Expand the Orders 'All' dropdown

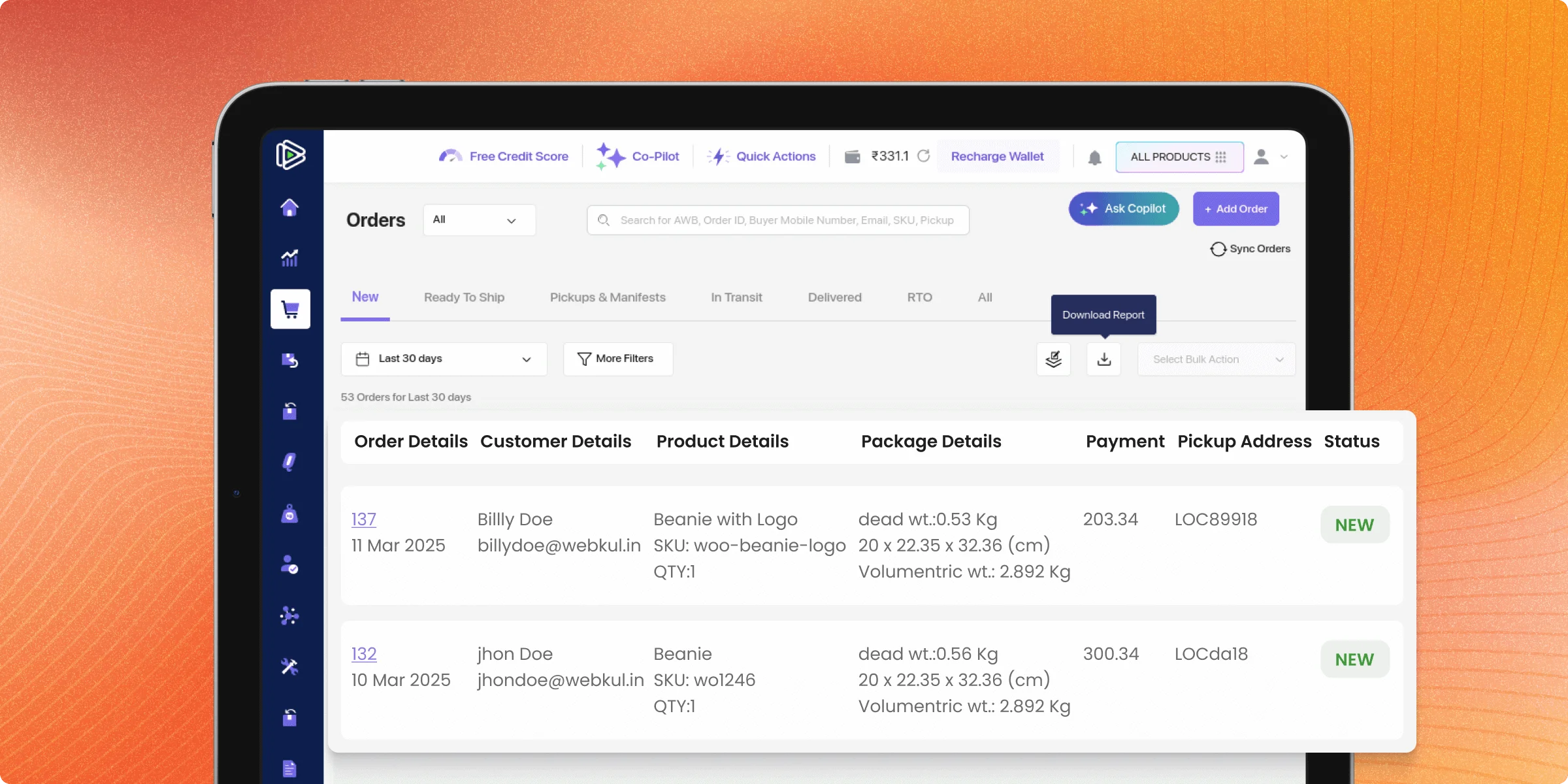(x=479, y=220)
